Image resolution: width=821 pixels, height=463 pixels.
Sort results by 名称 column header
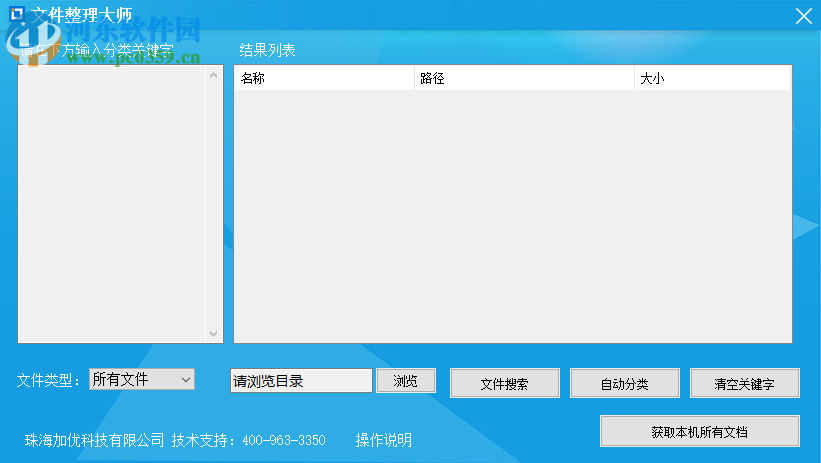tap(324, 78)
